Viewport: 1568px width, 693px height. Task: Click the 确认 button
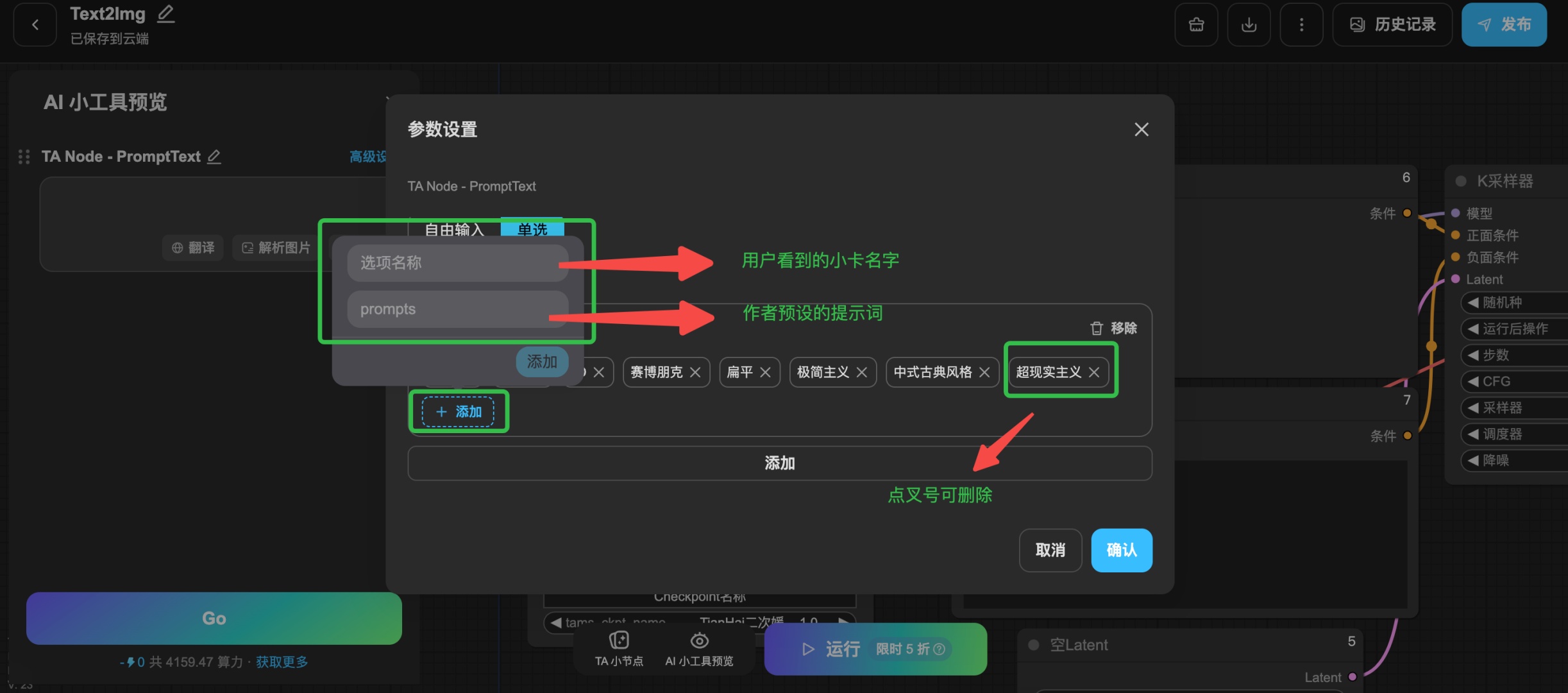(x=1121, y=550)
